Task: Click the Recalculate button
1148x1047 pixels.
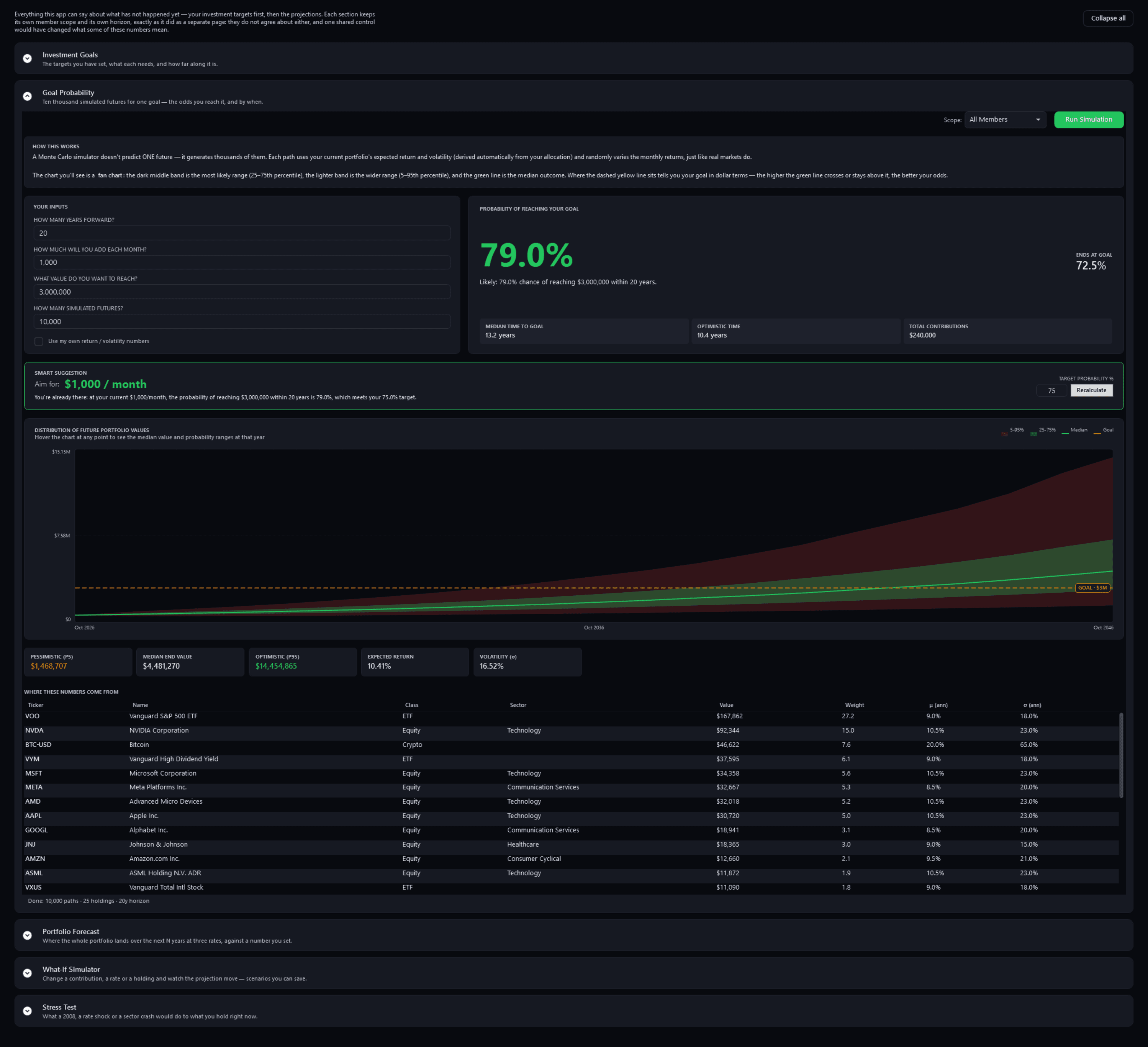Action: [x=1091, y=390]
